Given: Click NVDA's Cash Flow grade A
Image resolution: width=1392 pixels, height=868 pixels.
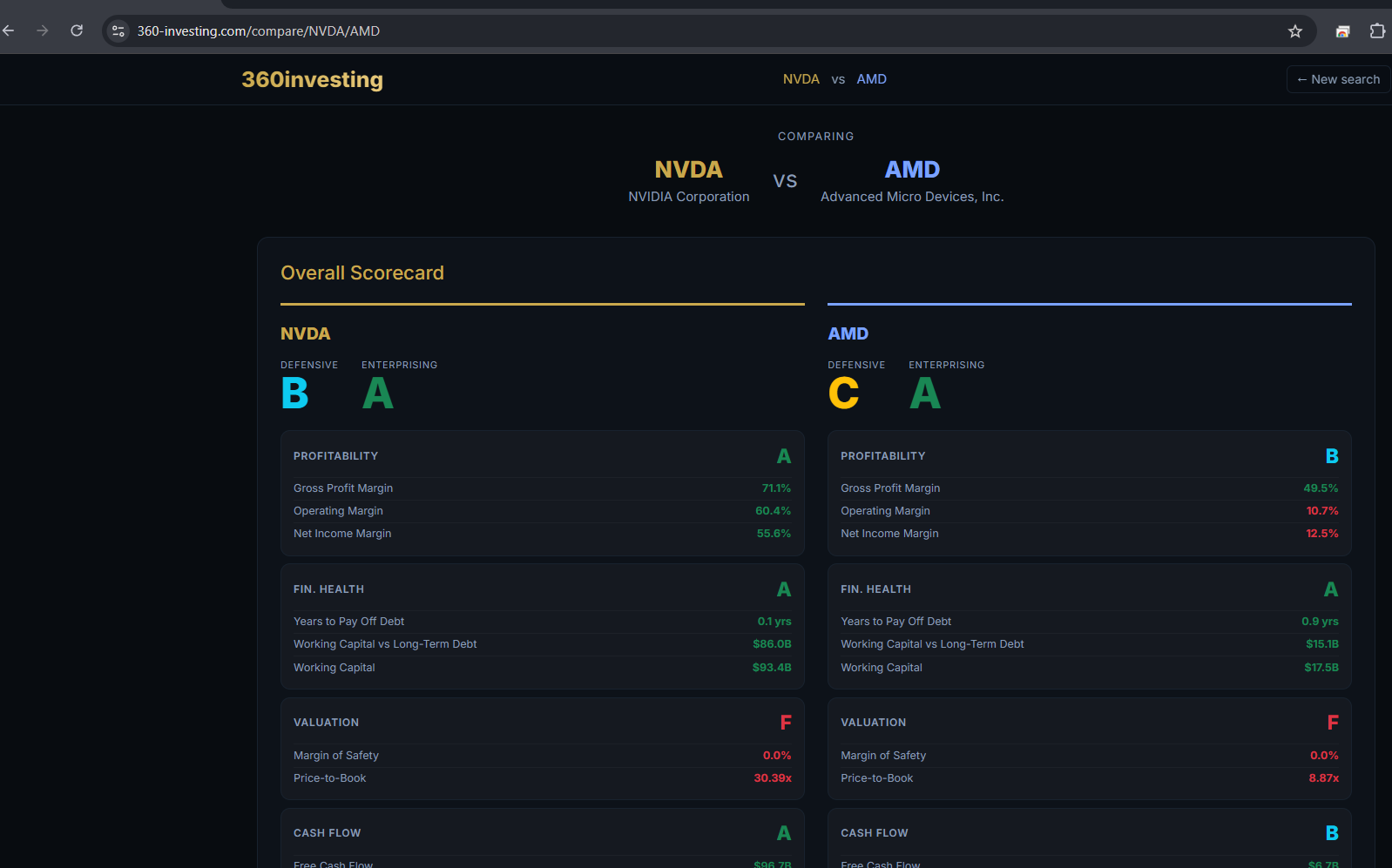Looking at the screenshot, I should tap(784, 833).
